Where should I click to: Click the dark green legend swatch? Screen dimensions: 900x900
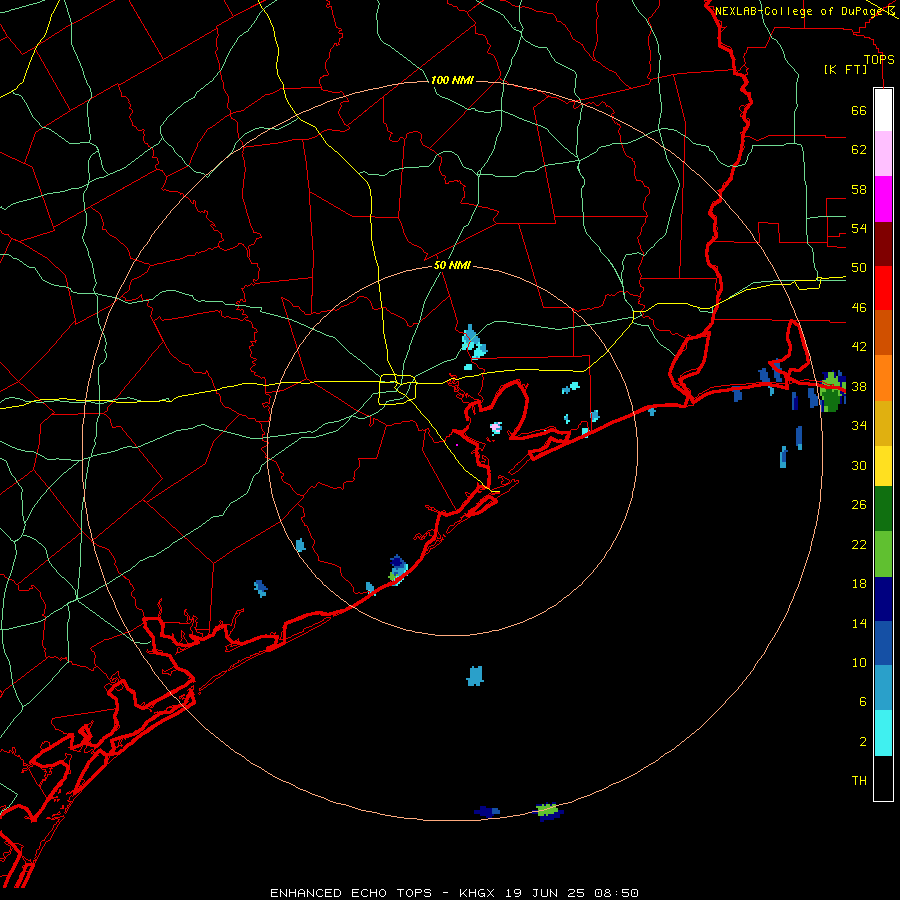pyautogui.click(x=883, y=509)
